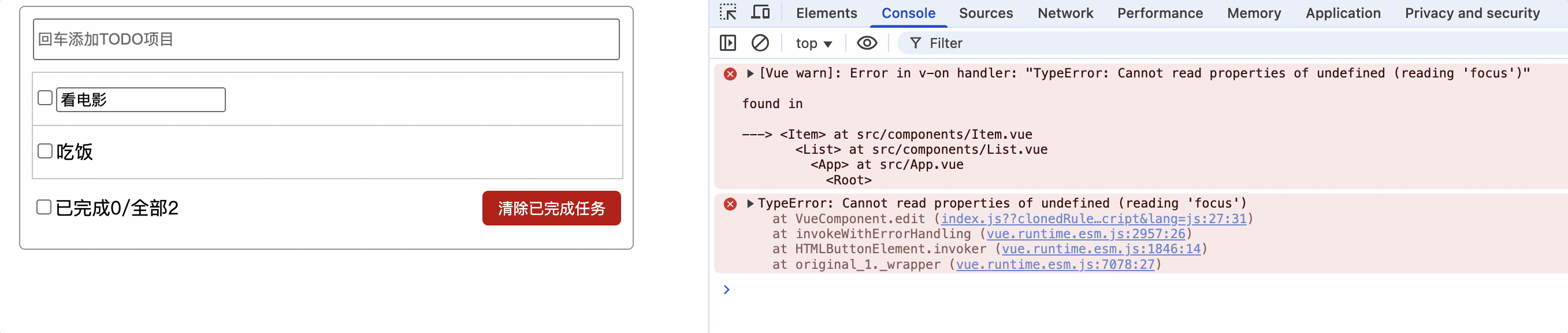Click the console prompt chevron
This screenshot has width=1568, height=333.
point(726,290)
